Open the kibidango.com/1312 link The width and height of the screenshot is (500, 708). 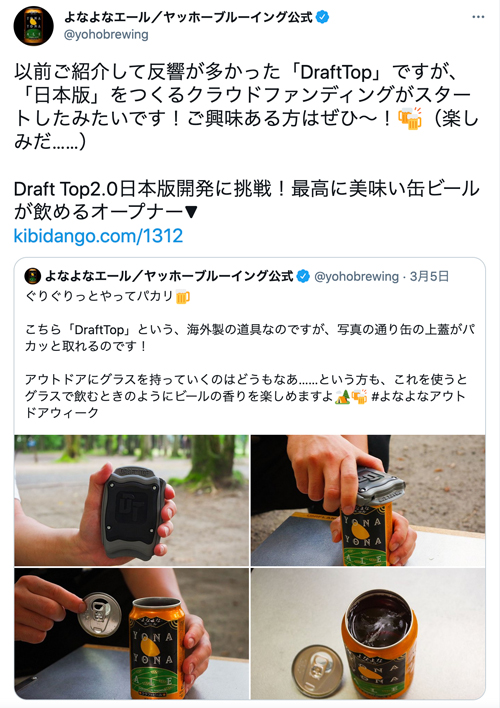tap(98, 236)
